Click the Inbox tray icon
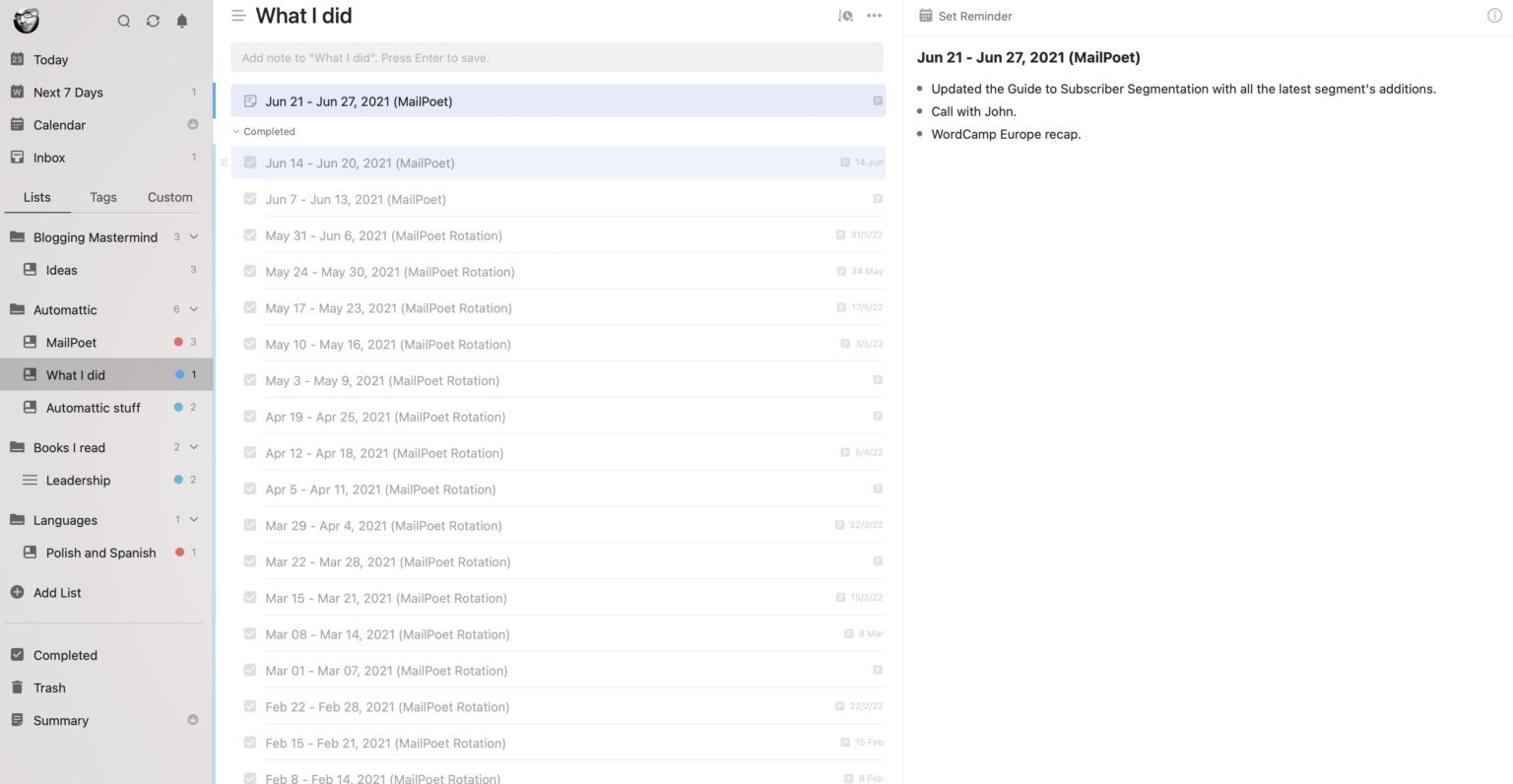Image resolution: width=1513 pixels, height=784 pixels. 17,157
